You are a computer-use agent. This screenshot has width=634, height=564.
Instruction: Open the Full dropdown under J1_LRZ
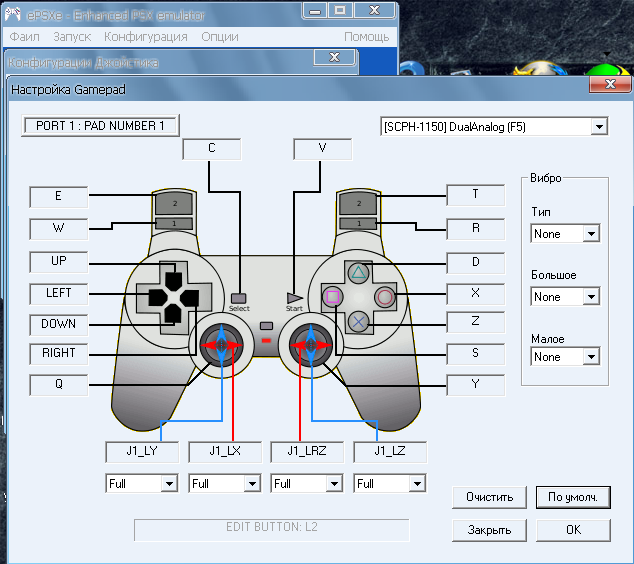pyautogui.click(x=306, y=483)
